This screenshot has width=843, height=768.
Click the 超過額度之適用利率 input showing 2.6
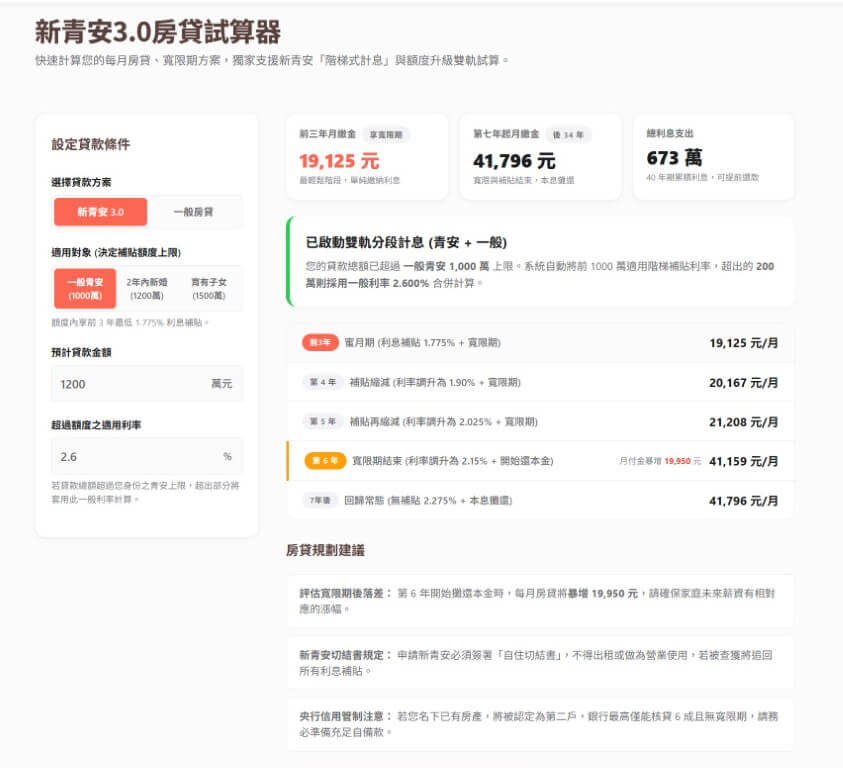pos(147,457)
